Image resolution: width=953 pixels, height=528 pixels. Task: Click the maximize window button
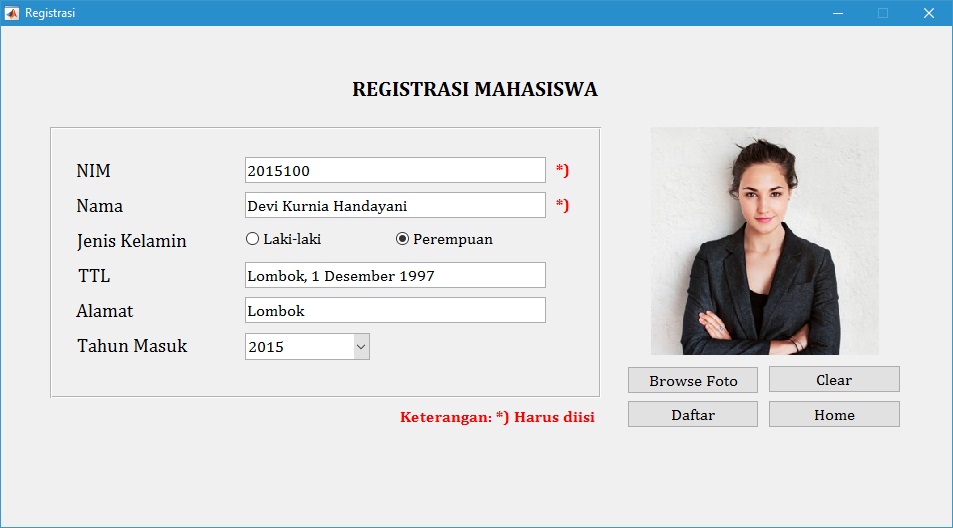(882, 13)
